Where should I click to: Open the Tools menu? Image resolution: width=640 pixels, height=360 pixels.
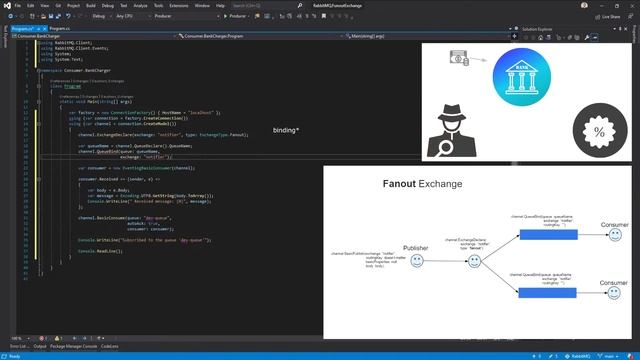(158, 6)
